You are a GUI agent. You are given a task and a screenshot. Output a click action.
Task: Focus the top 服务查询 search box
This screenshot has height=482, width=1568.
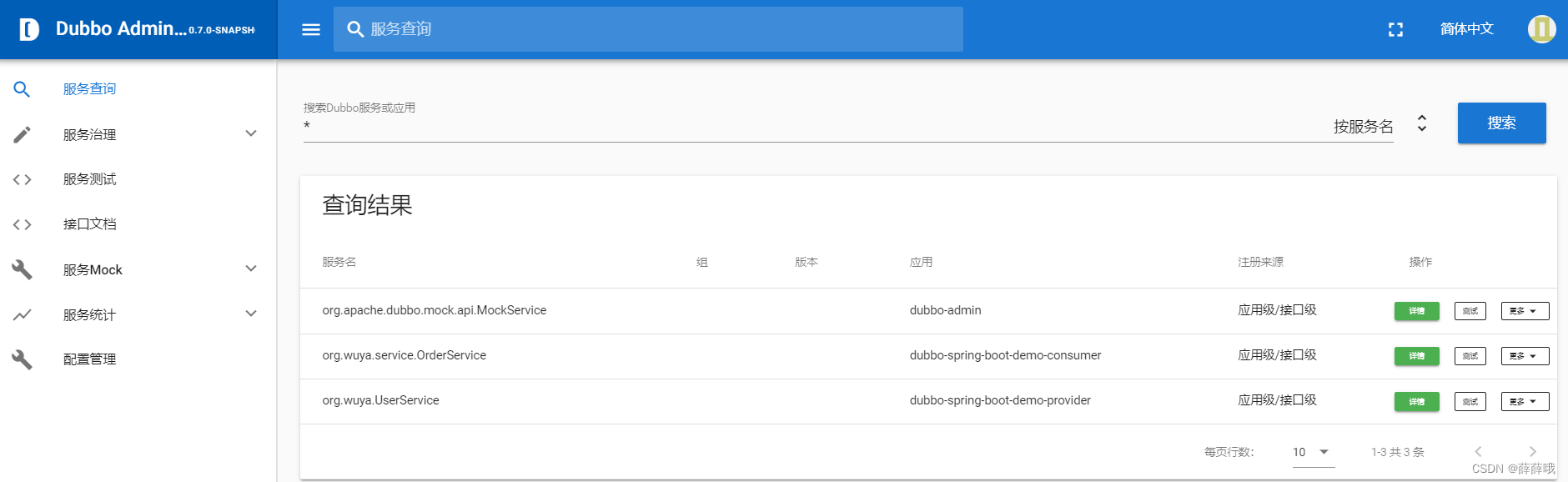648,29
